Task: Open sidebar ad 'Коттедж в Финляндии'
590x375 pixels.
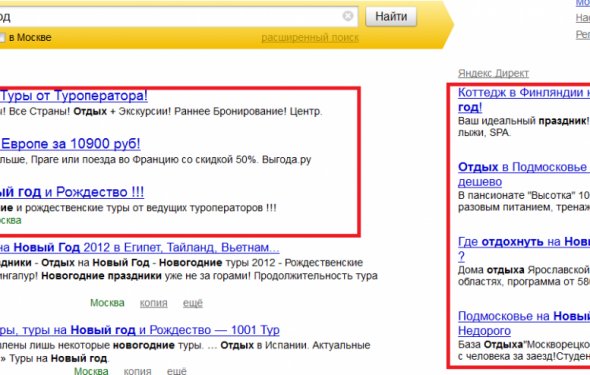Action: point(524,100)
